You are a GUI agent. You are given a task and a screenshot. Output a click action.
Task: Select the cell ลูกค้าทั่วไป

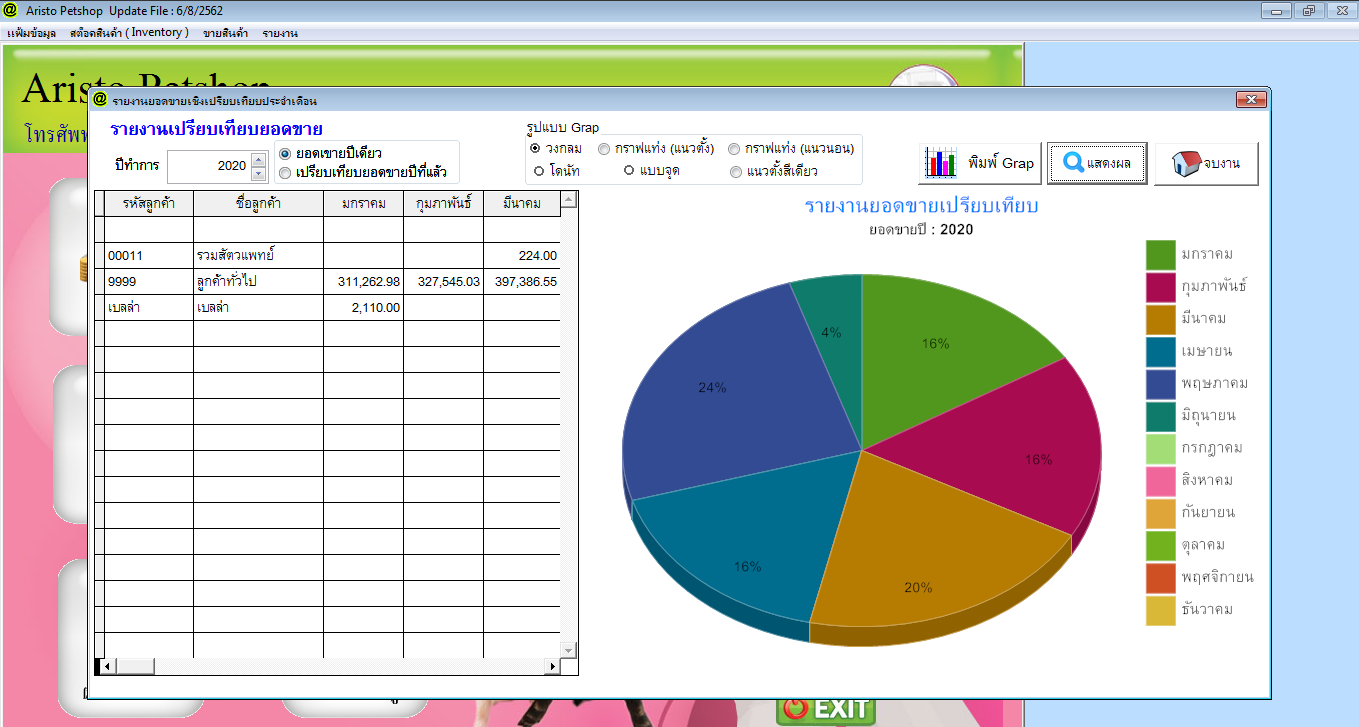[258, 282]
